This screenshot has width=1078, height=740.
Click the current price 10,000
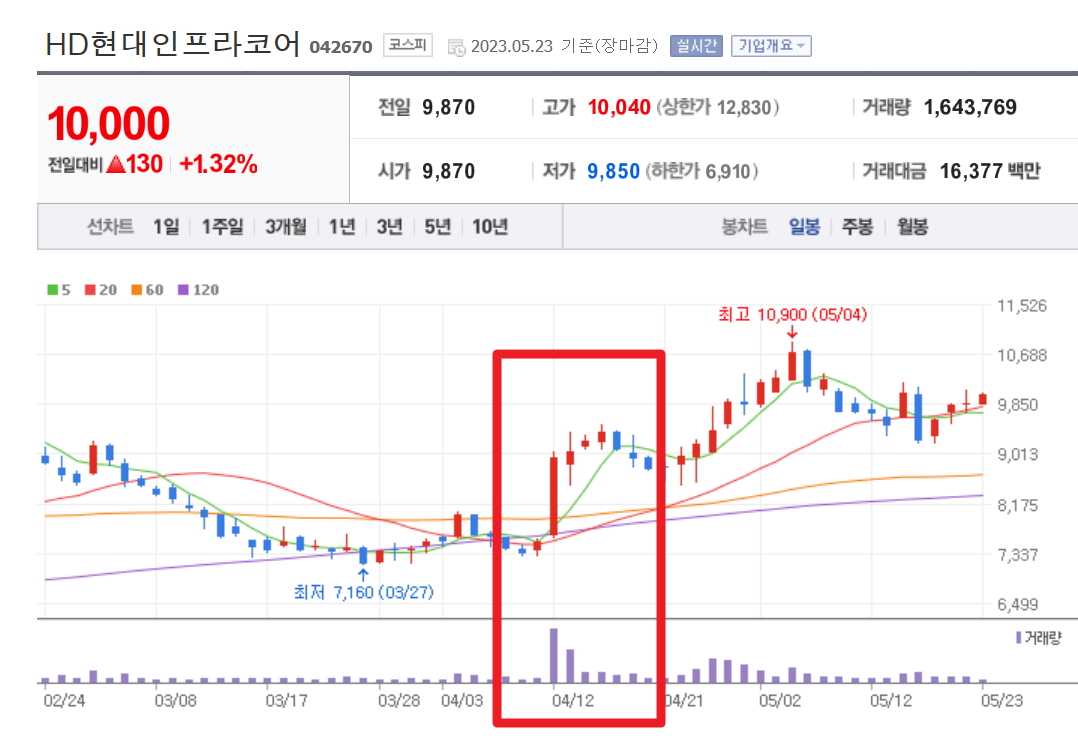point(108,124)
